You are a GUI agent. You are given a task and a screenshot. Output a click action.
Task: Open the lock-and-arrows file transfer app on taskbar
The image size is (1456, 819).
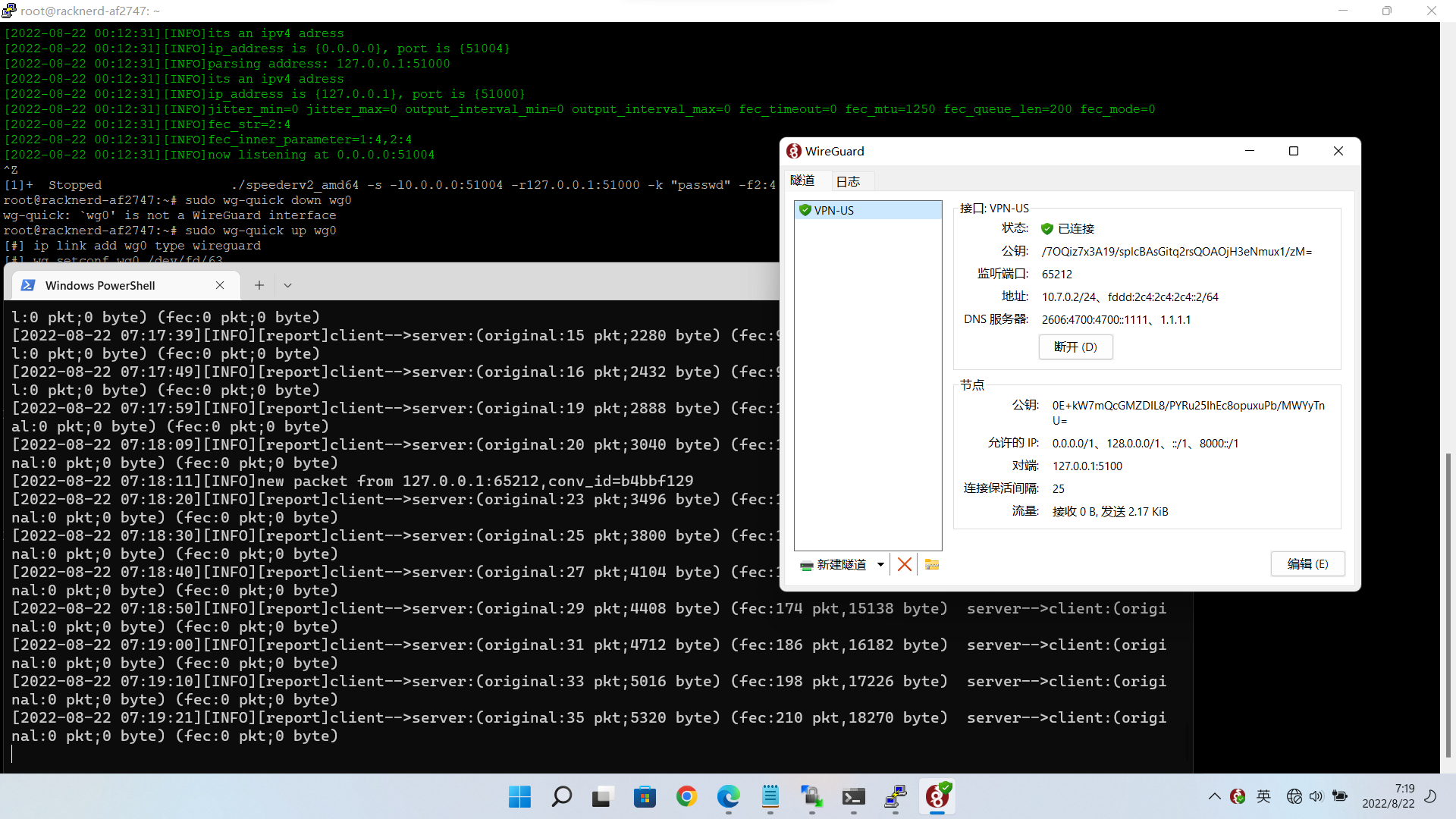tap(811, 796)
